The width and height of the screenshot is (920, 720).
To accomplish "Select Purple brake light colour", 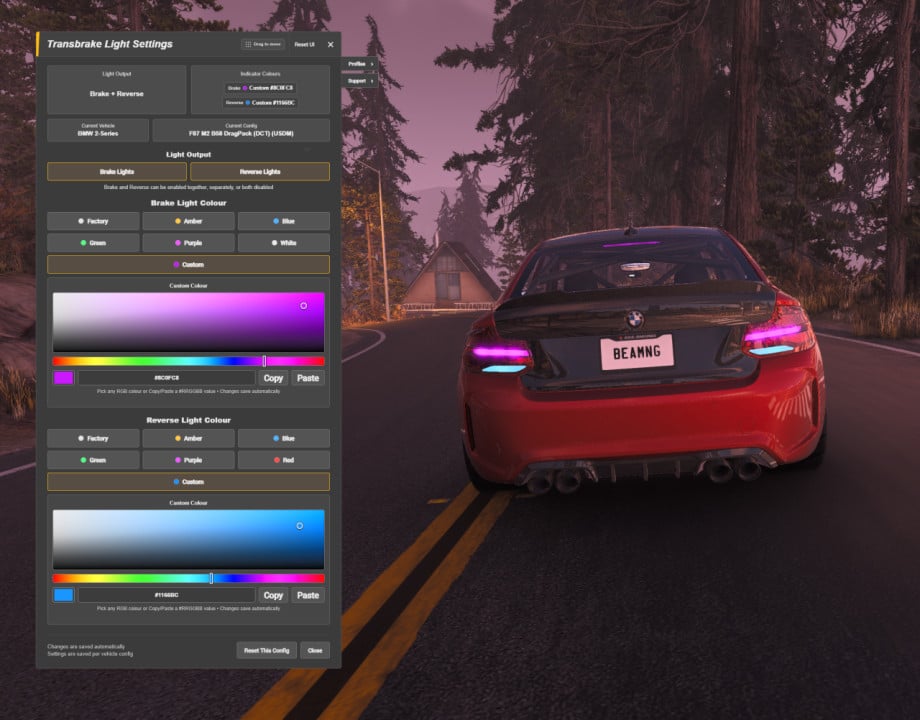I will click(188, 243).
